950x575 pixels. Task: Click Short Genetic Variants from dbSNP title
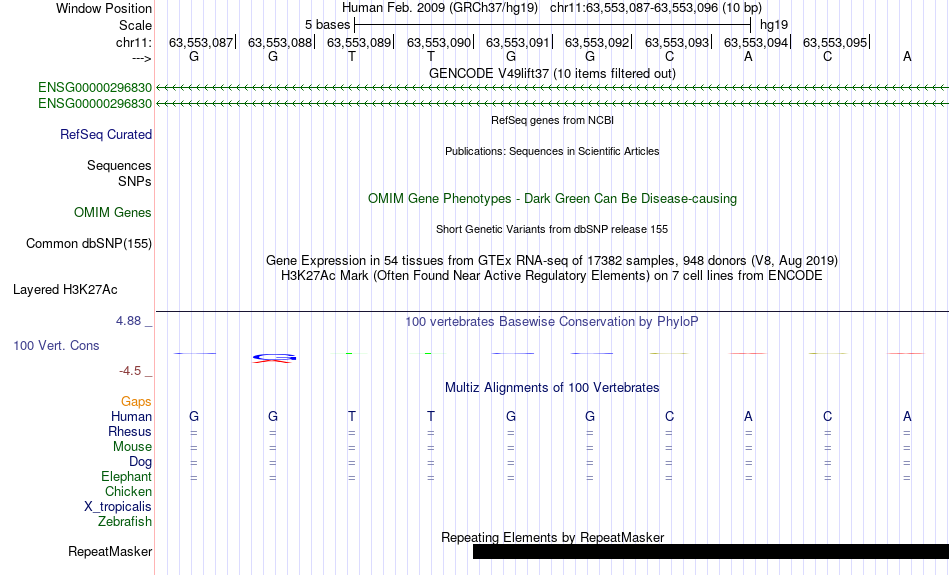click(552, 229)
